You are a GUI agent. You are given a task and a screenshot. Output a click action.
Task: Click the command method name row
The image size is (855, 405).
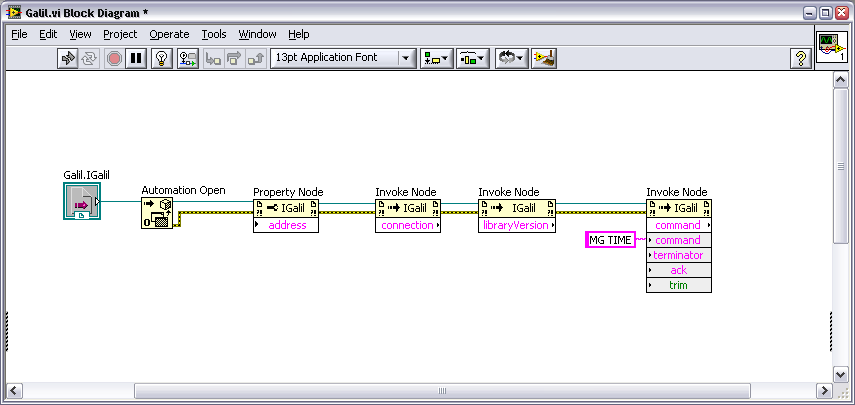[679, 225]
